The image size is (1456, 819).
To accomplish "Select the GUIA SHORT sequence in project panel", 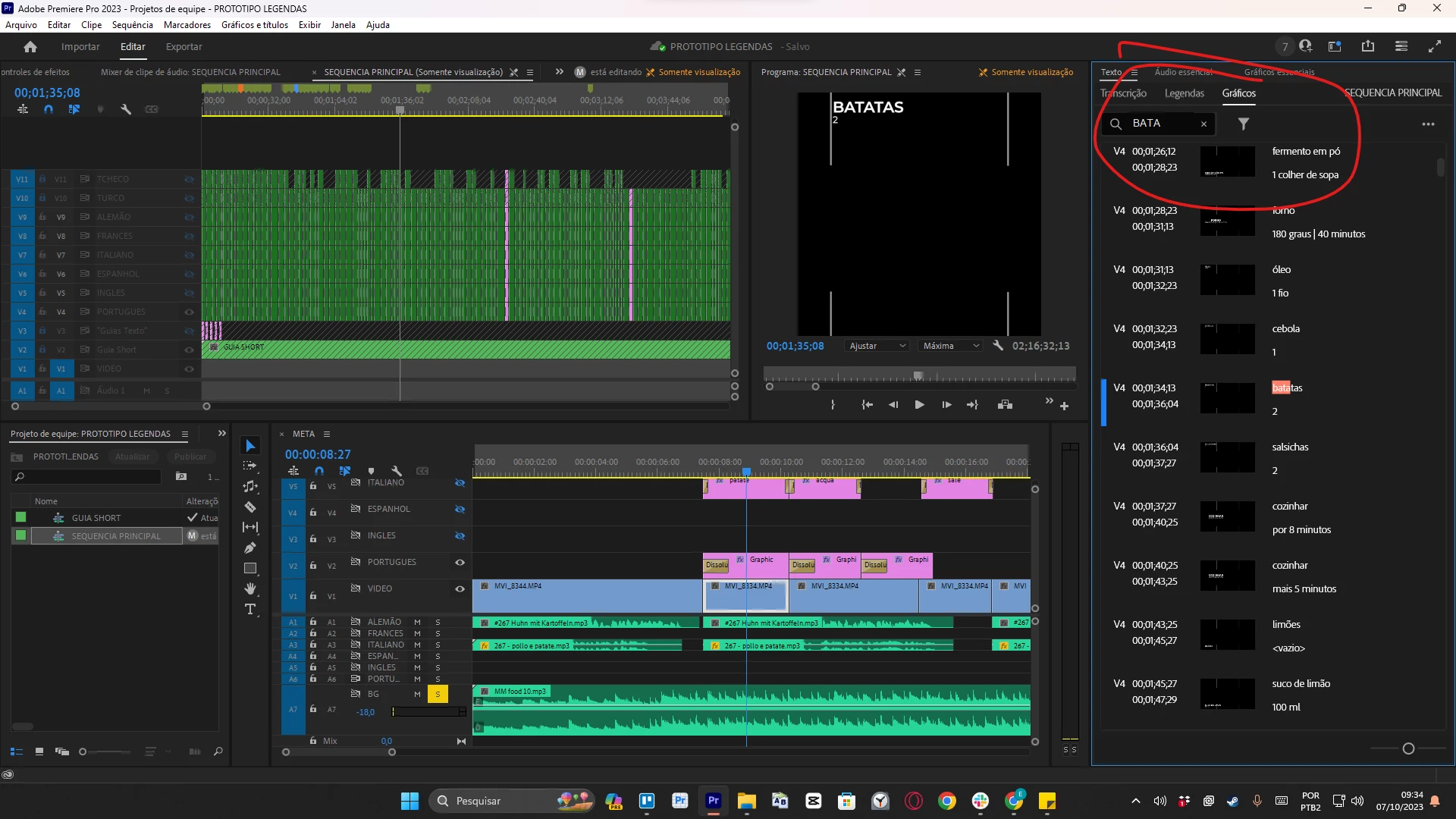I will (x=96, y=518).
